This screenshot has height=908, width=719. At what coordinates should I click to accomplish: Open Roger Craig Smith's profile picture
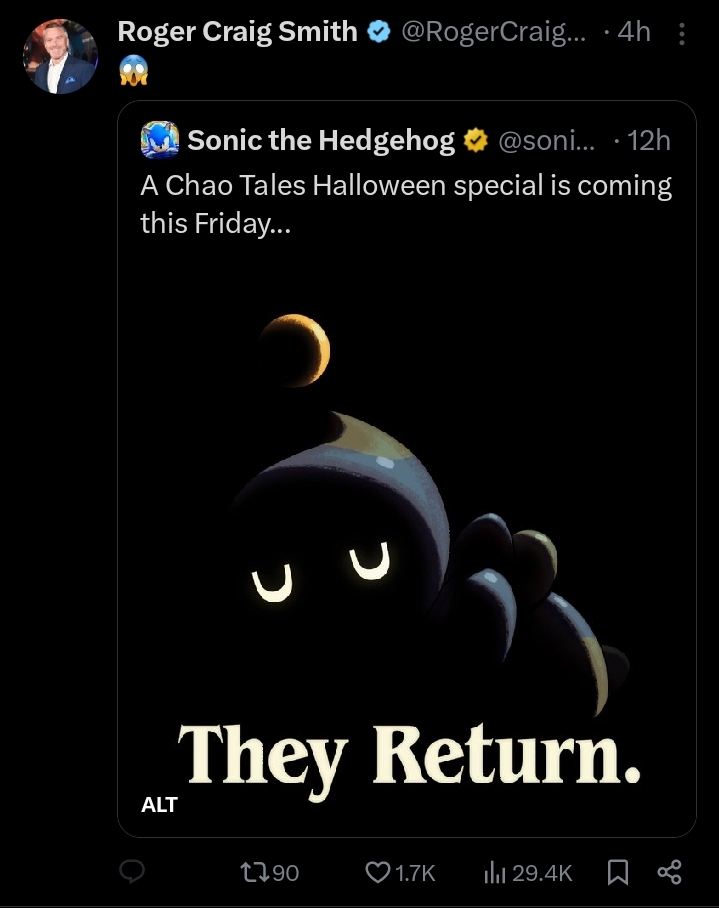tap(60, 56)
